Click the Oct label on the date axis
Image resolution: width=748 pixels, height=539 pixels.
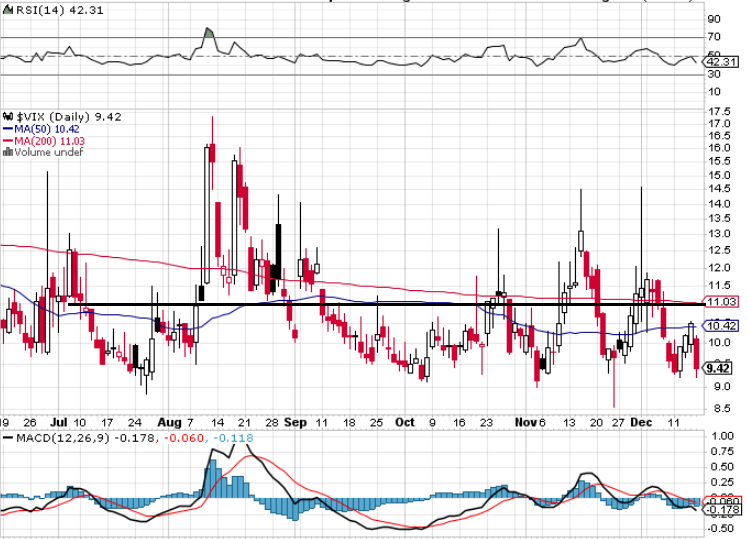click(x=404, y=422)
